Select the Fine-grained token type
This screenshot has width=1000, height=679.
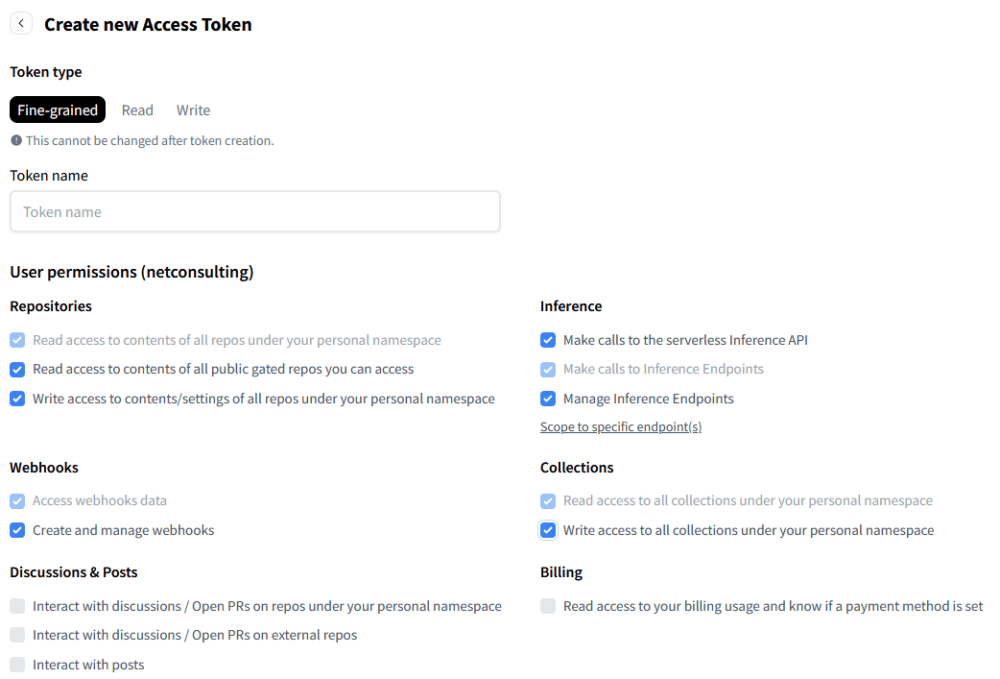(57, 110)
